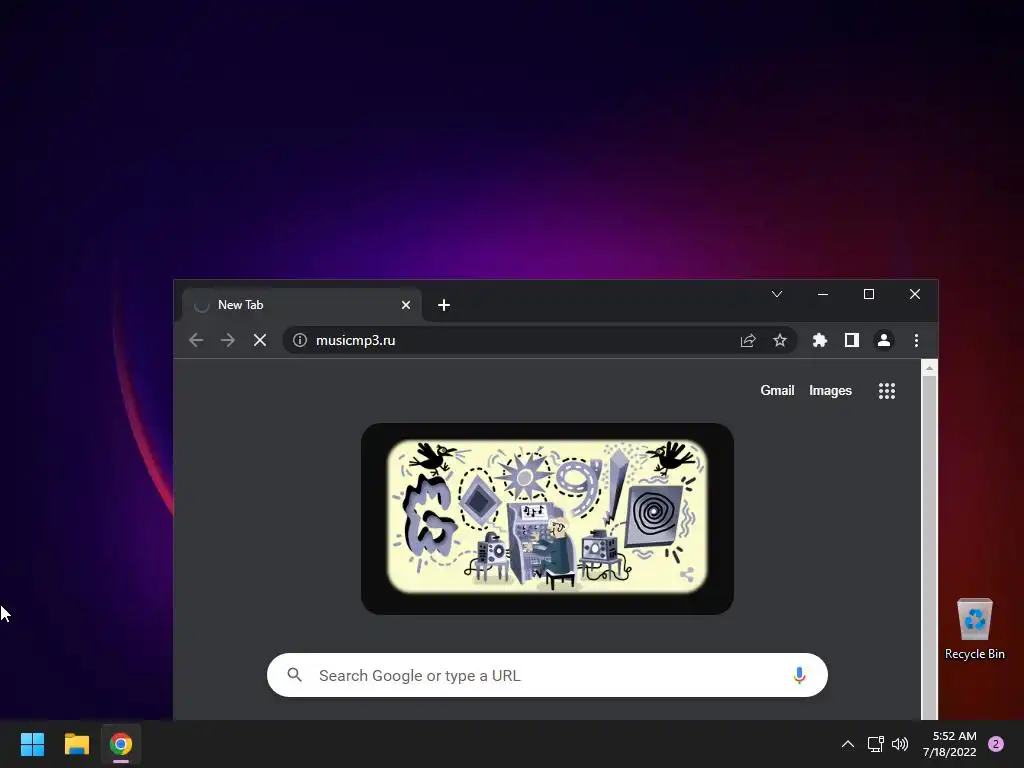Stop loading the page in Chrome
The height and width of the screenshot is (768, 1024).
260,340
